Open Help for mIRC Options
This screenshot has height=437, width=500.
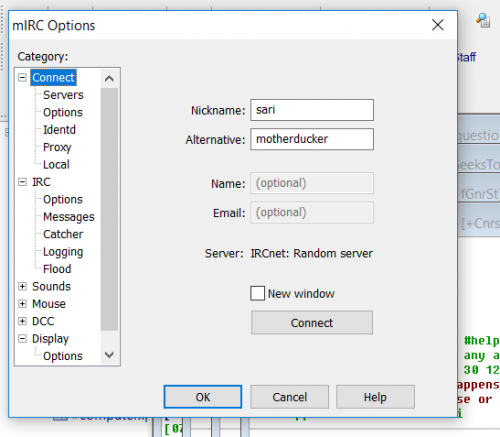click(375, 397)
